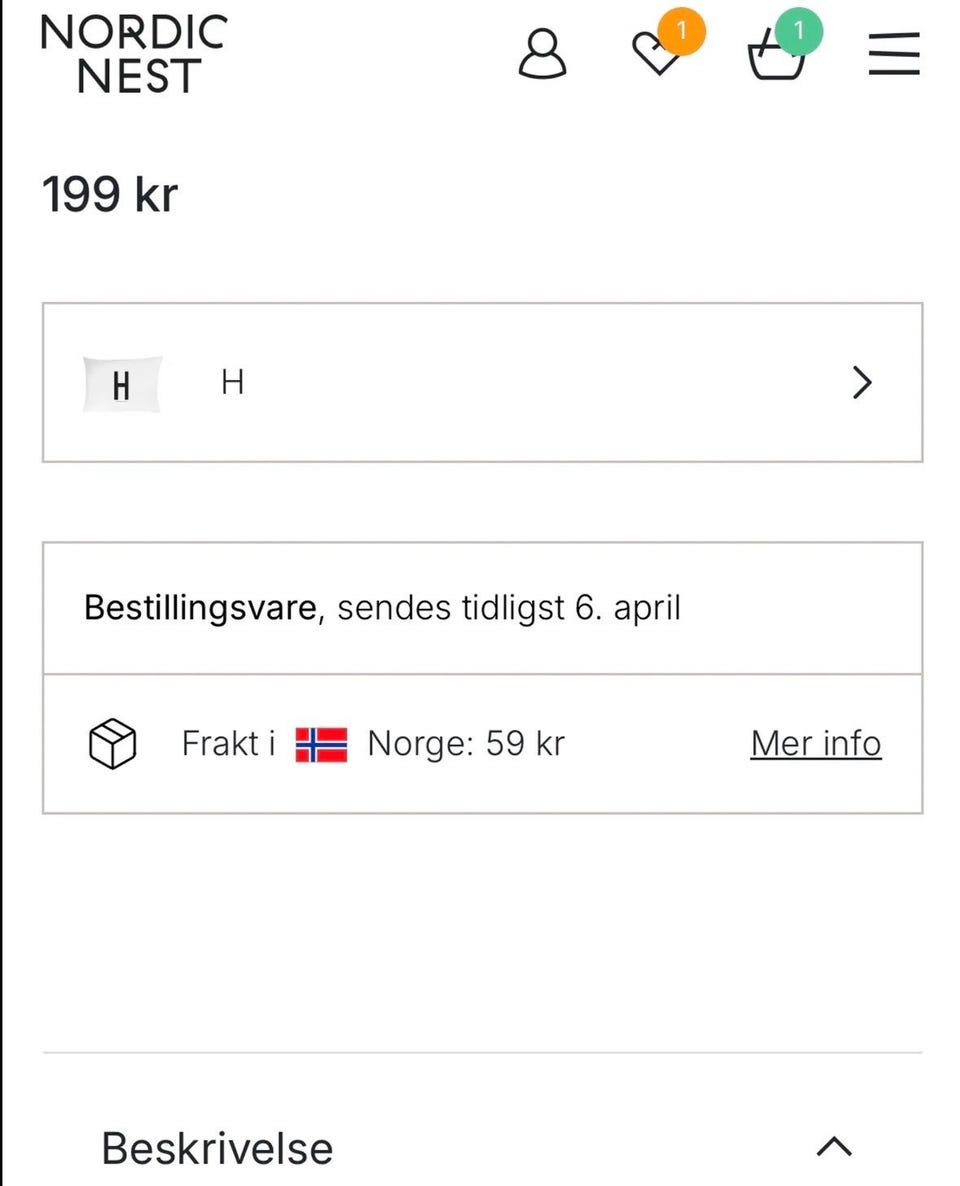
Task: Collapse Beskrivelse with the up chevron
Action: 834,1147
